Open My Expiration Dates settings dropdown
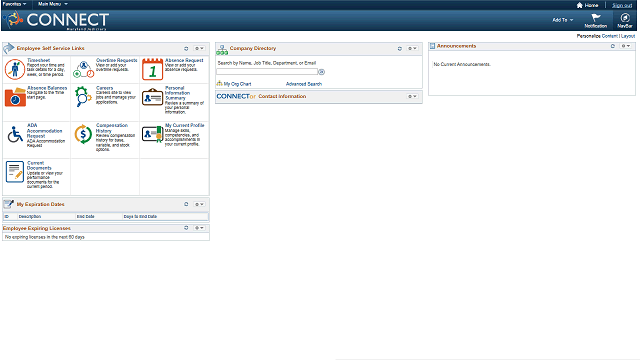The image size is (640, 360). point(199,204)
